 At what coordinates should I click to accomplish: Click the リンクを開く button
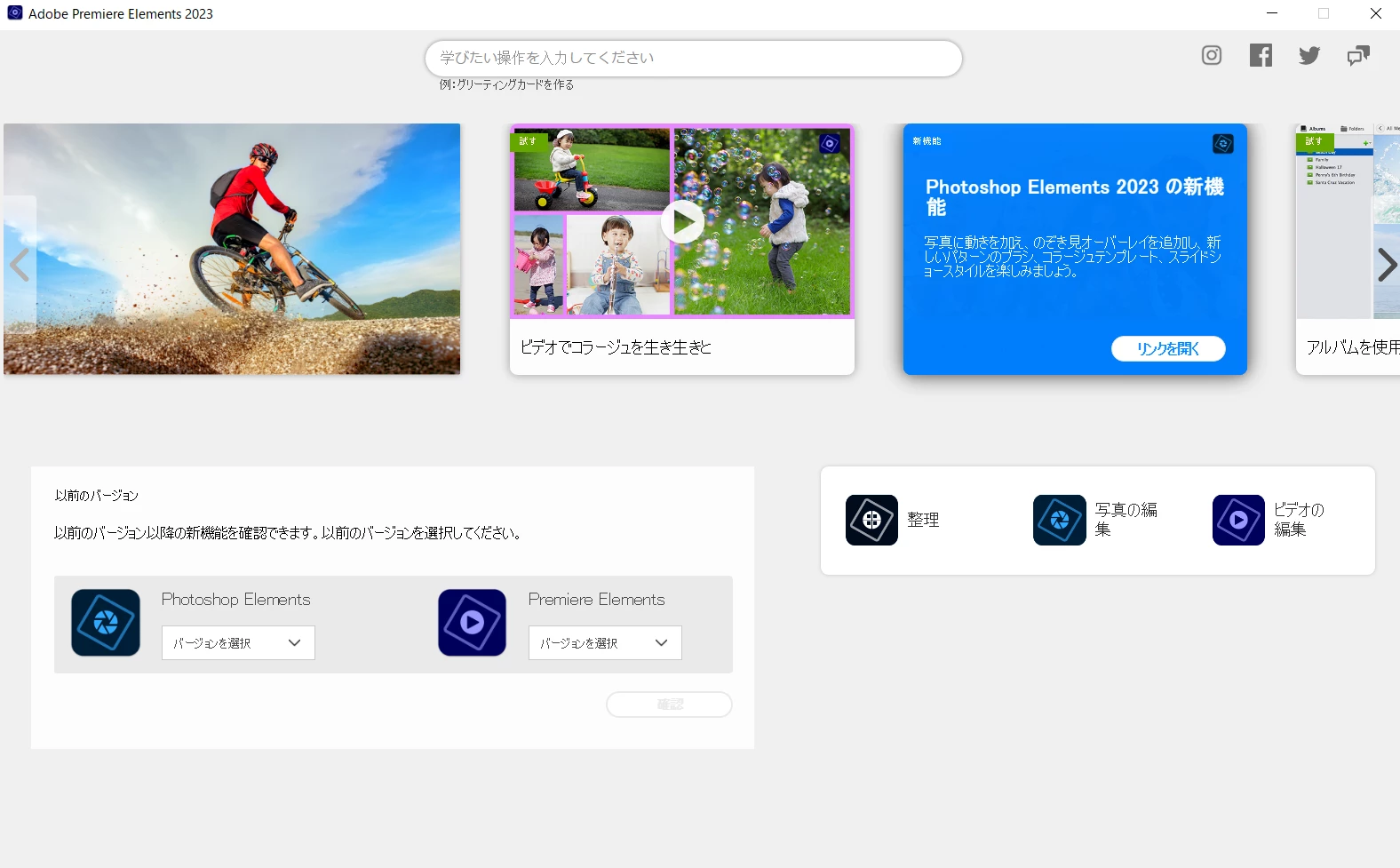click(x=1168, y=349)
